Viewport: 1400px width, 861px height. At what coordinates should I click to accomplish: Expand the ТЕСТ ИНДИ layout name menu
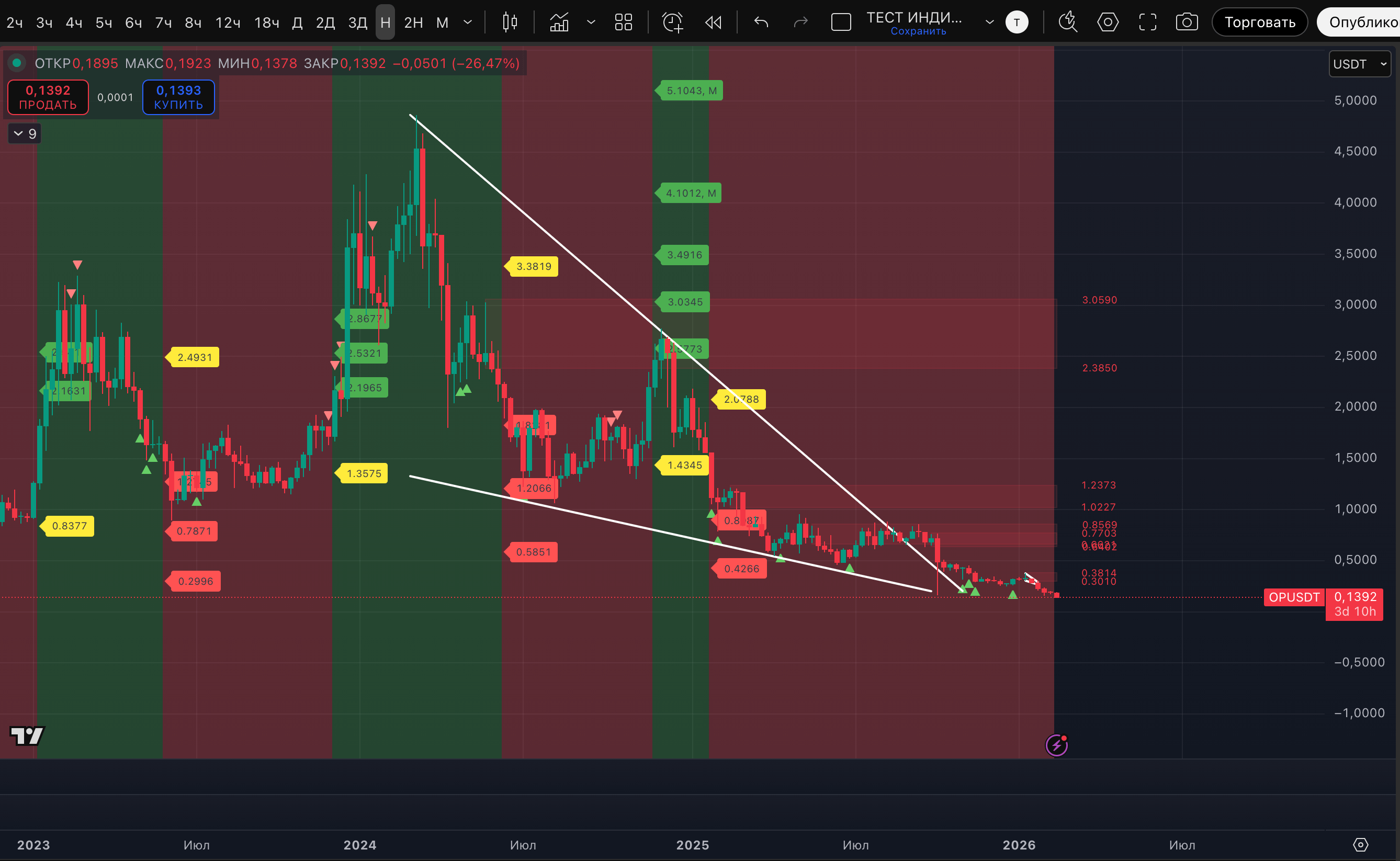point(989,22)
